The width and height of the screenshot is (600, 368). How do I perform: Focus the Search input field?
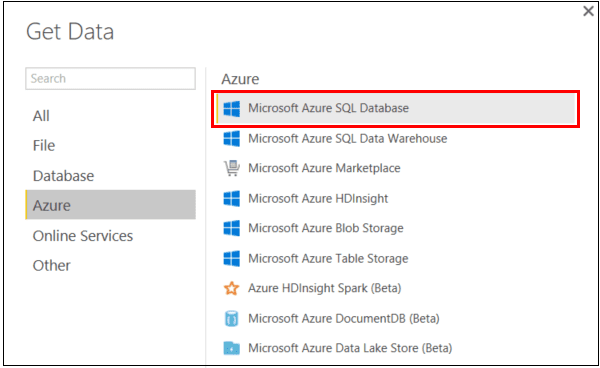(111, 78)
